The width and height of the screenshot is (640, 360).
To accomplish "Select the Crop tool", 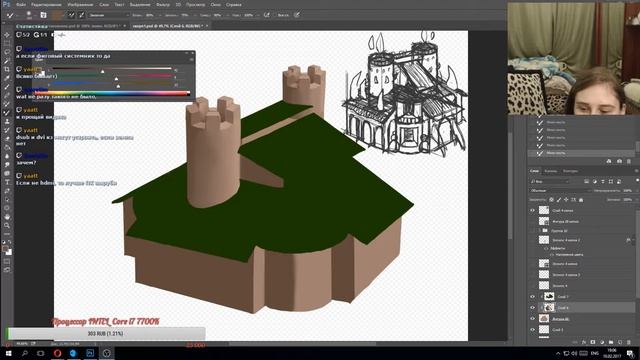I will [7, 69].
